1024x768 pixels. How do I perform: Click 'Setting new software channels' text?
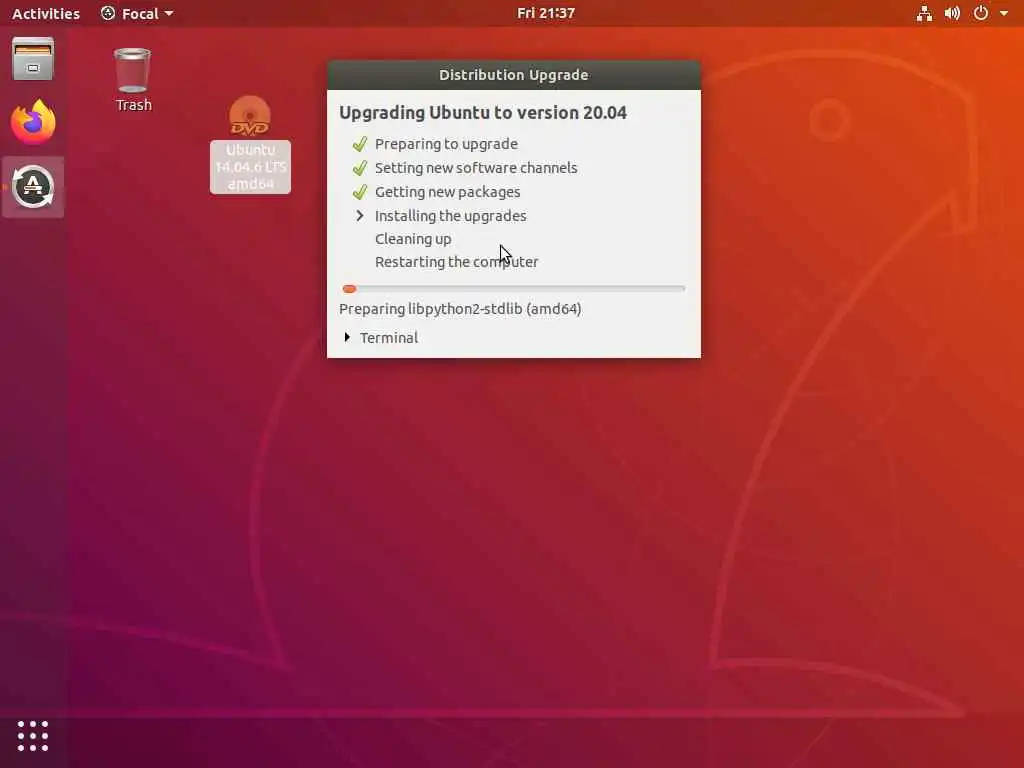476,168
